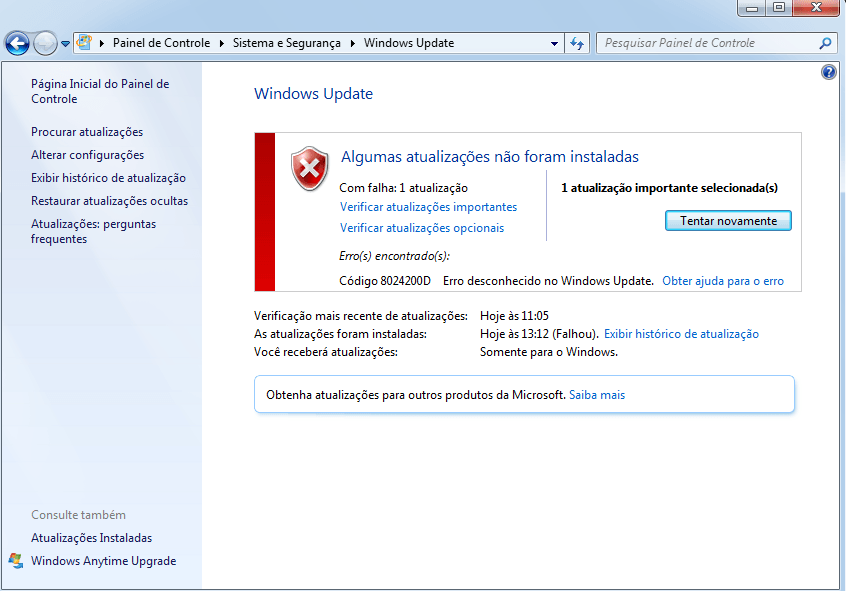Open Exibir histórico de atualização sidebar link
The height and width of the screenshot is (591, 846).
click(x=108, y=178)
